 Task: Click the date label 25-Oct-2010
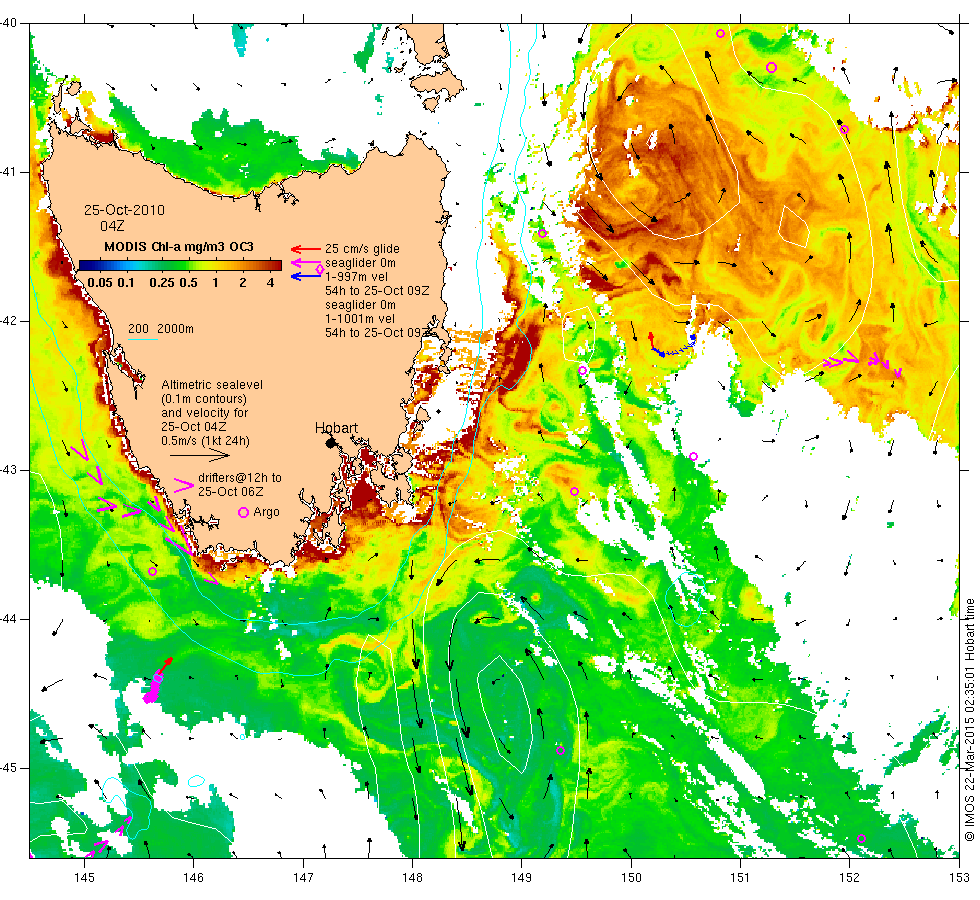[124, 210]
